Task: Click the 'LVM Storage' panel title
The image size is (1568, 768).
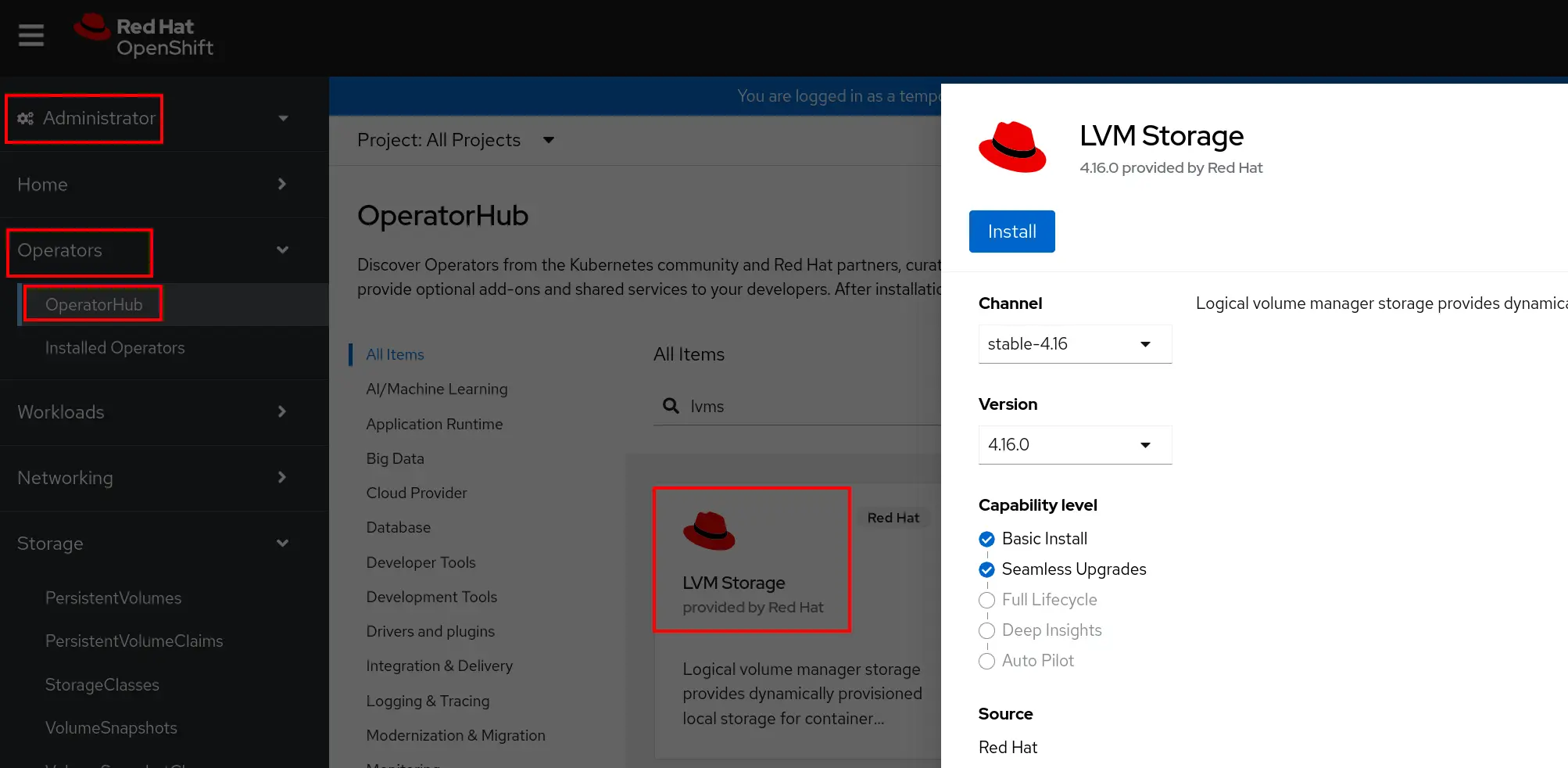Action: [1161, 135]
